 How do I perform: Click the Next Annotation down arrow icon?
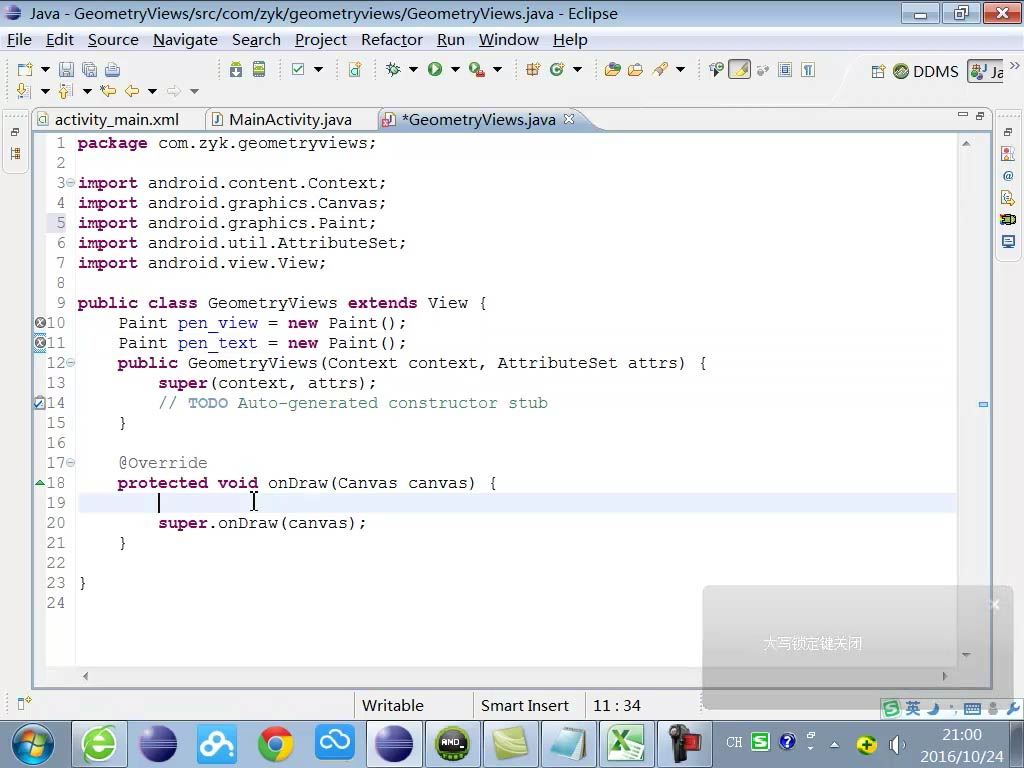pyautogui.click(x=23, y=91)
